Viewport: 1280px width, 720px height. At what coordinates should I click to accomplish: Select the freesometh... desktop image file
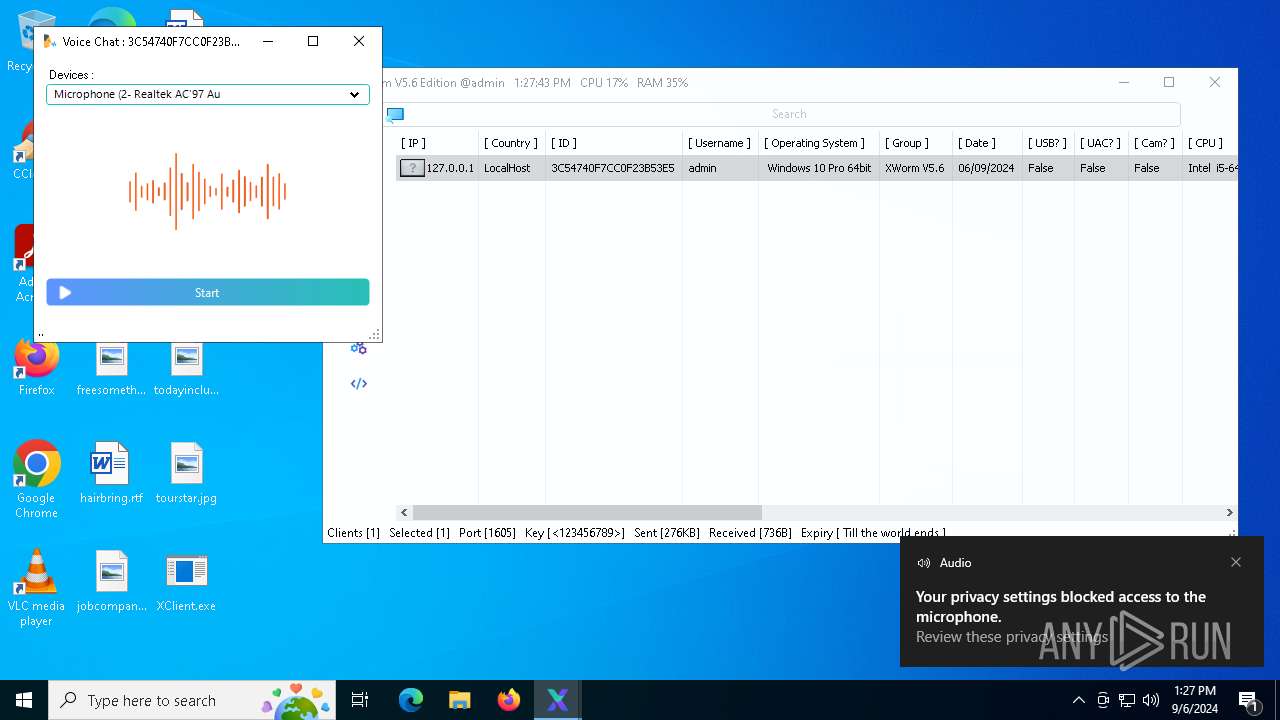111,367
